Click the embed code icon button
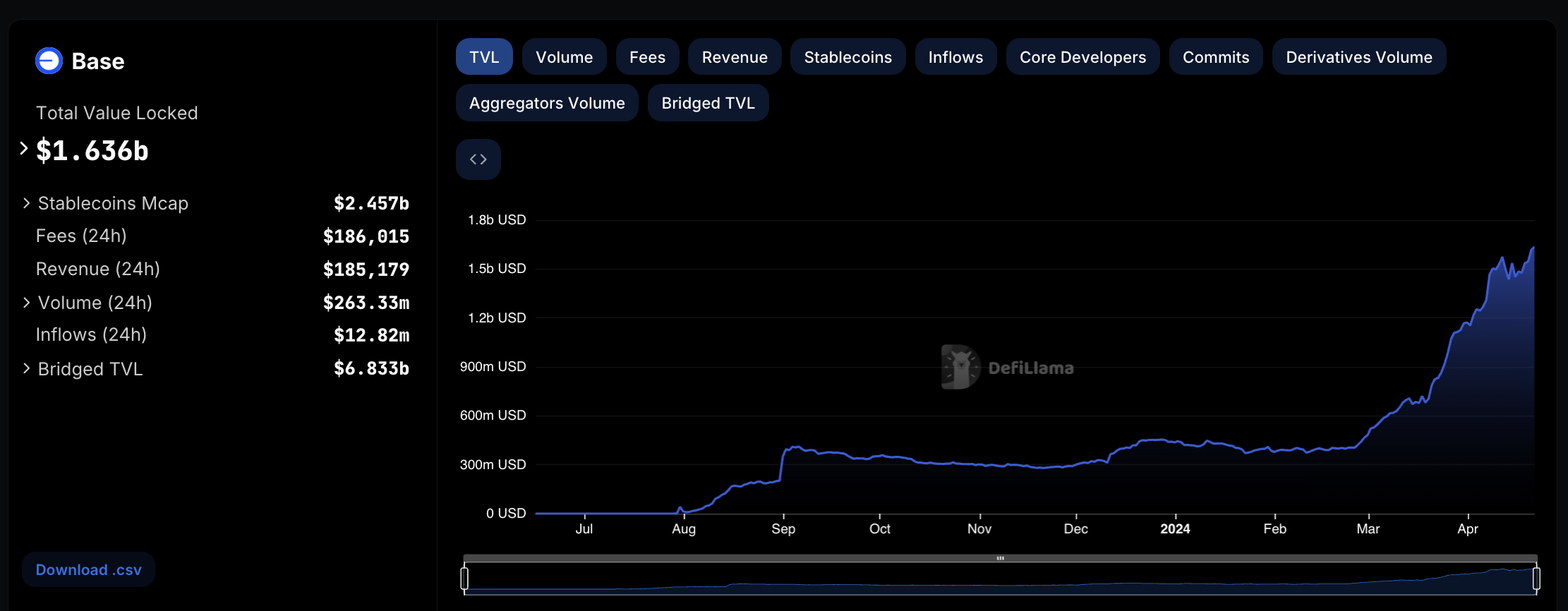 pos(478,159)
